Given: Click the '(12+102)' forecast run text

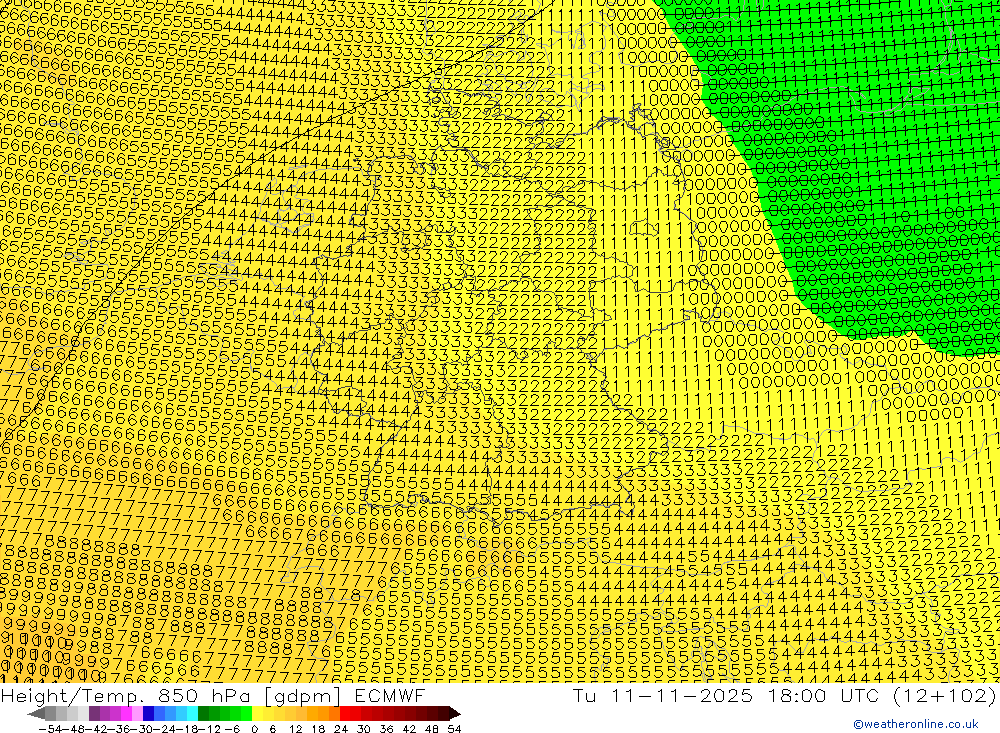Looking at the screenshot, I should (x=944, y=696).
